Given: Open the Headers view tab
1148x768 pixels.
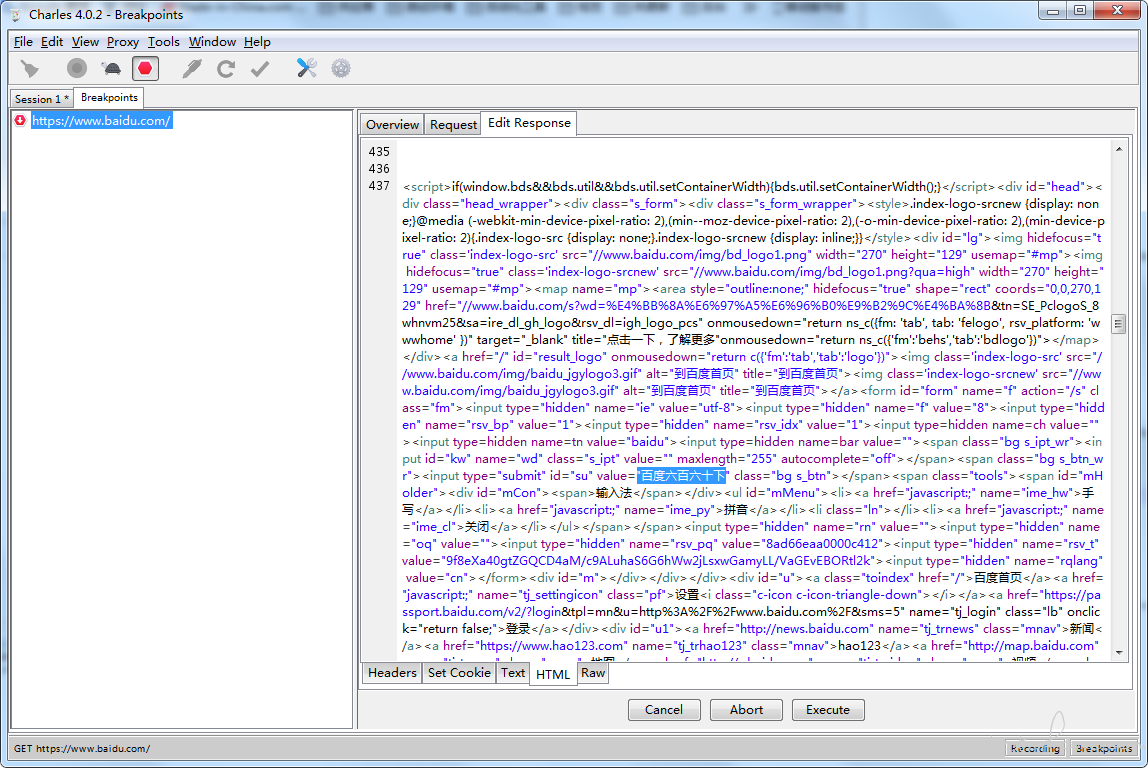Looking at the screenshot, I should [392, 673].
